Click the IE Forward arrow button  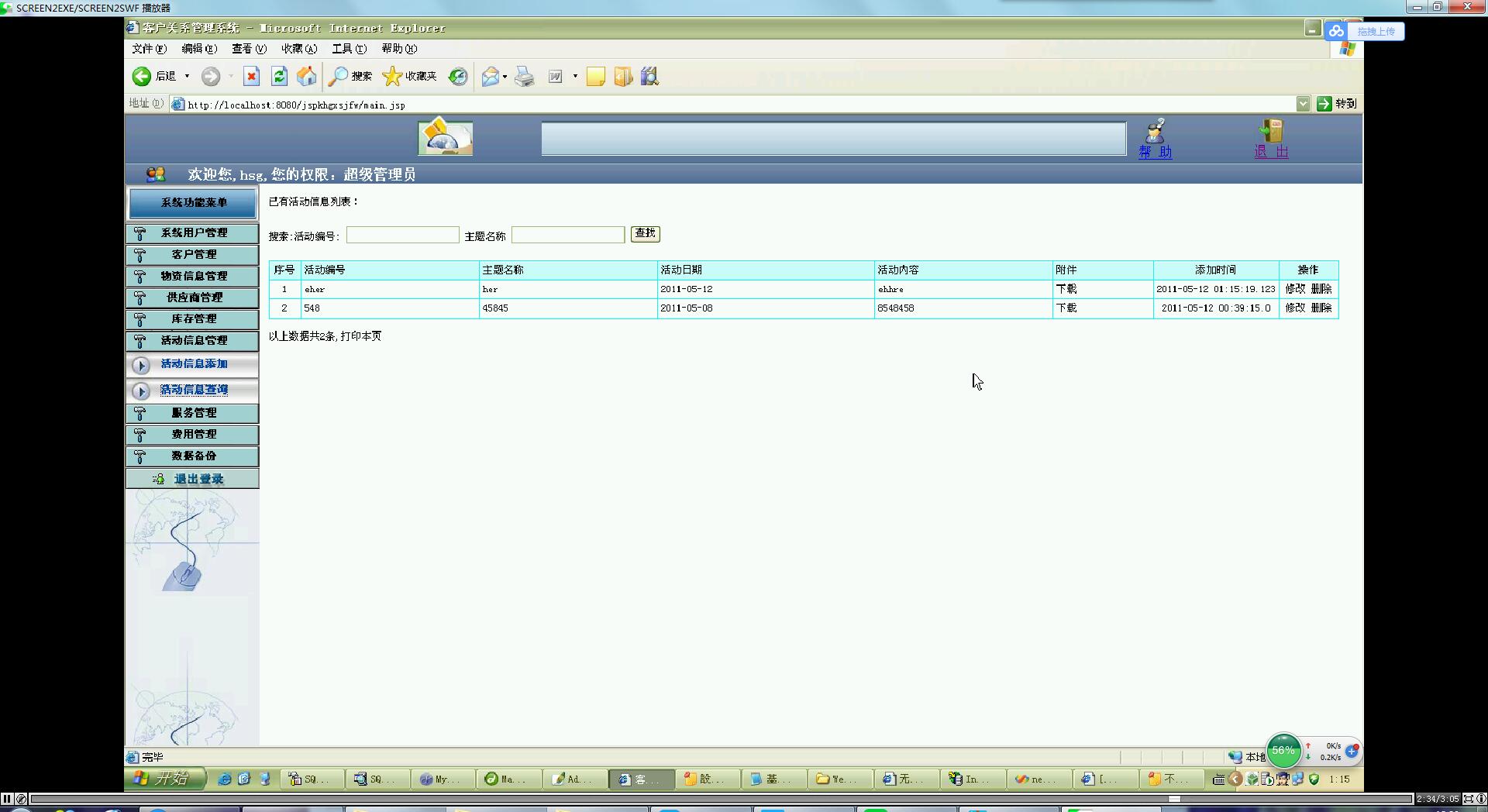click(211, 76)
